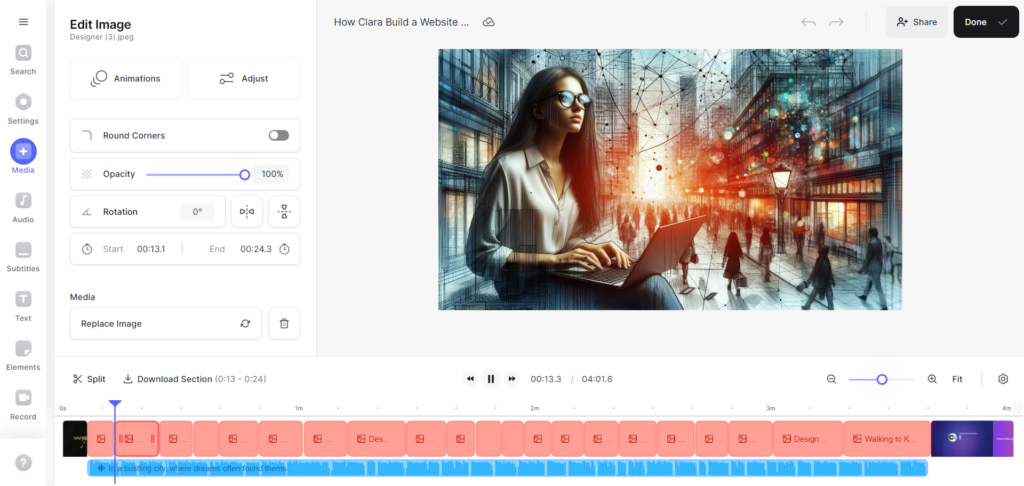This screenshot has width=1024, height=486.
Task: Toggle the Round Corners switch
Action: [279, 135]
